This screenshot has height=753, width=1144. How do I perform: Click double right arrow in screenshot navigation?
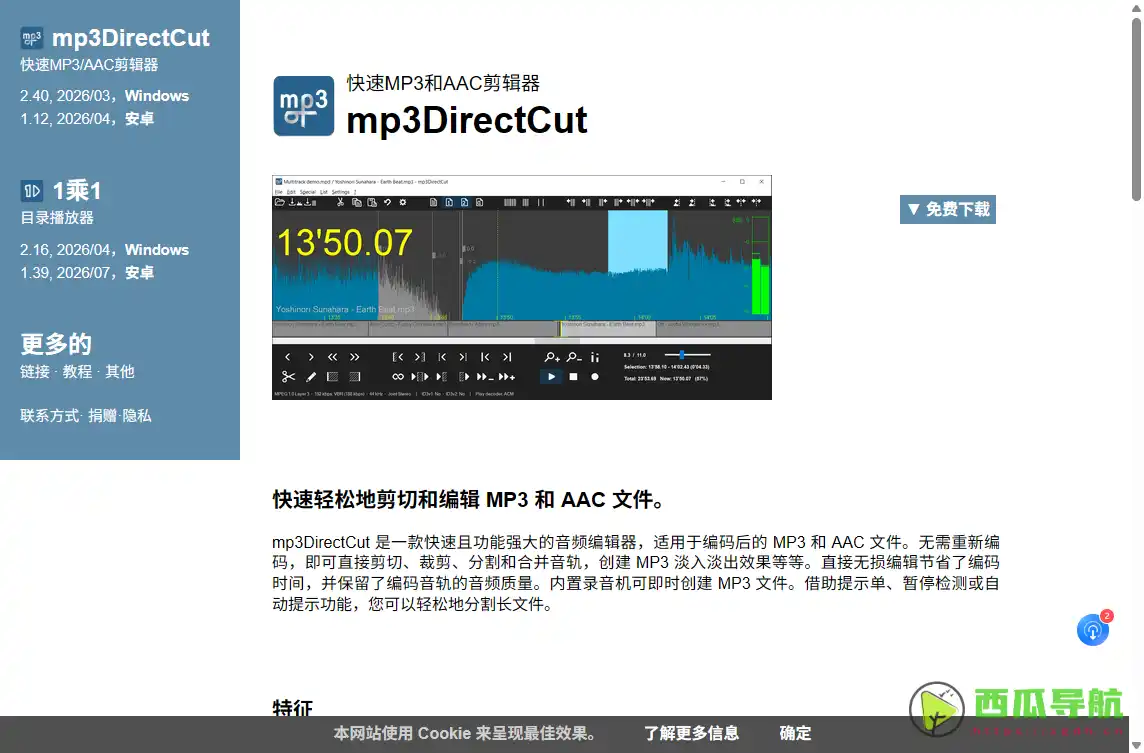pos(355,357)
